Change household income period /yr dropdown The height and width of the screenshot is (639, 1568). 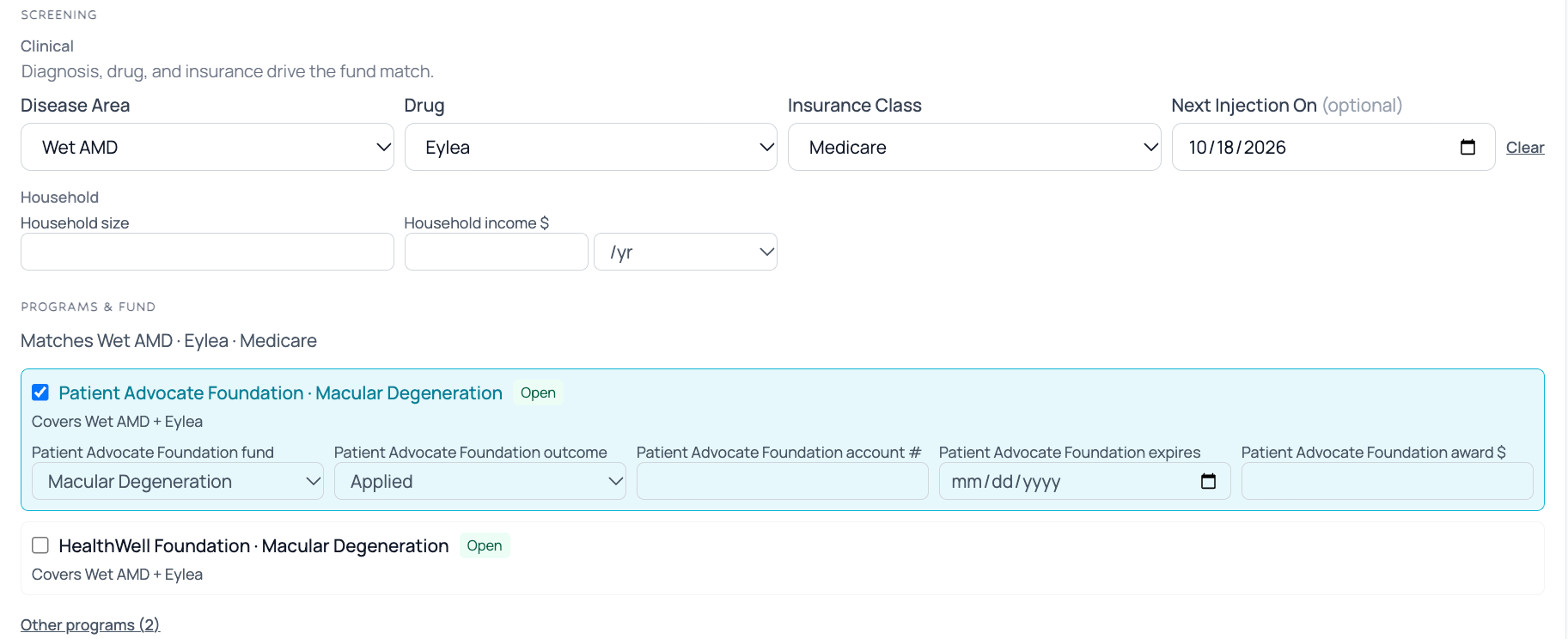(686, 252)
